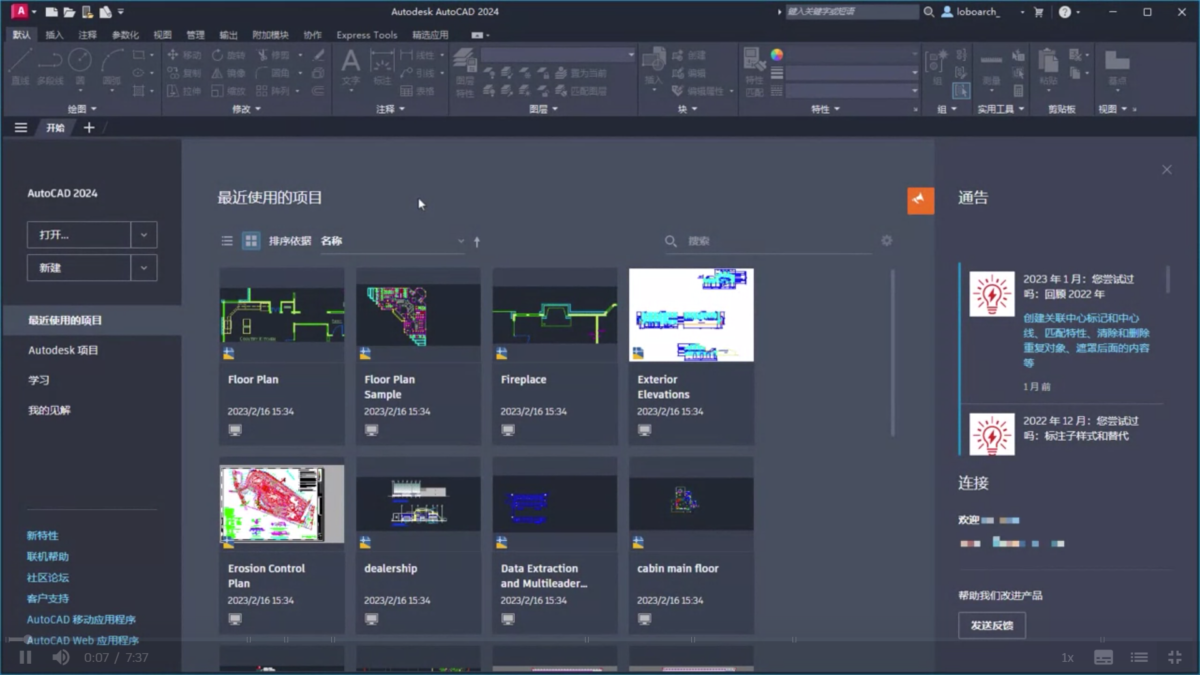This screenshot has width=1200, height=675.
Task: Click the Table (表格) tool
Action: tap(418, 91)
